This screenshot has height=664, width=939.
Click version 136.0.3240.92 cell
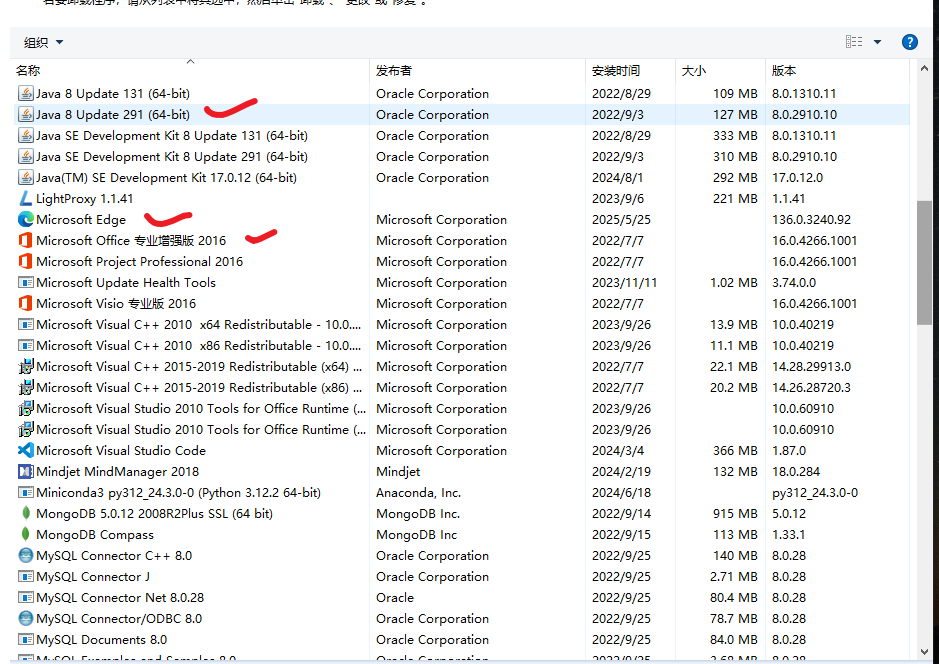pyautogui.click(x=811, y=219)
